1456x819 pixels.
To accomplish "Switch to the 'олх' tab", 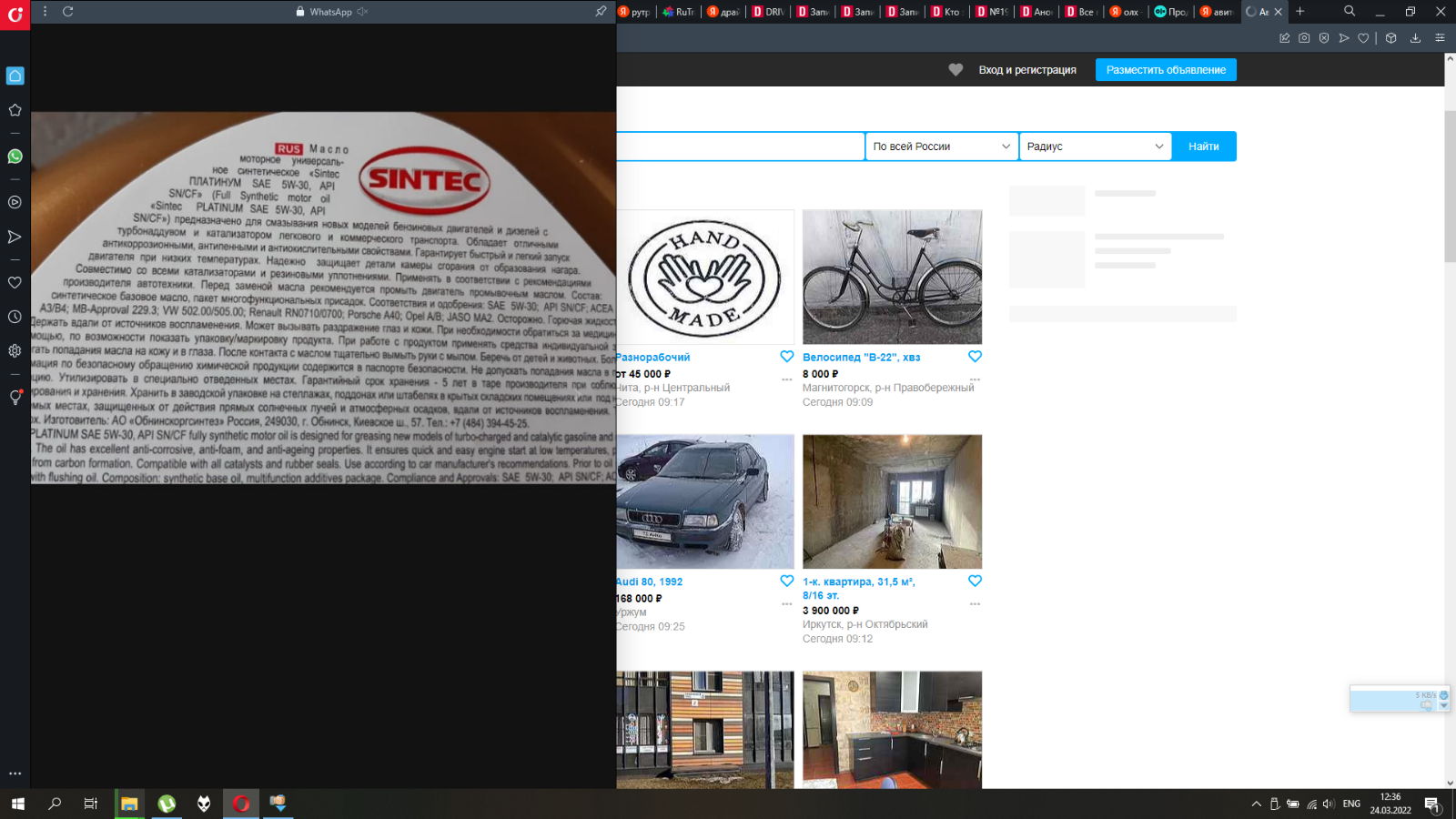I will [1125, 12].
